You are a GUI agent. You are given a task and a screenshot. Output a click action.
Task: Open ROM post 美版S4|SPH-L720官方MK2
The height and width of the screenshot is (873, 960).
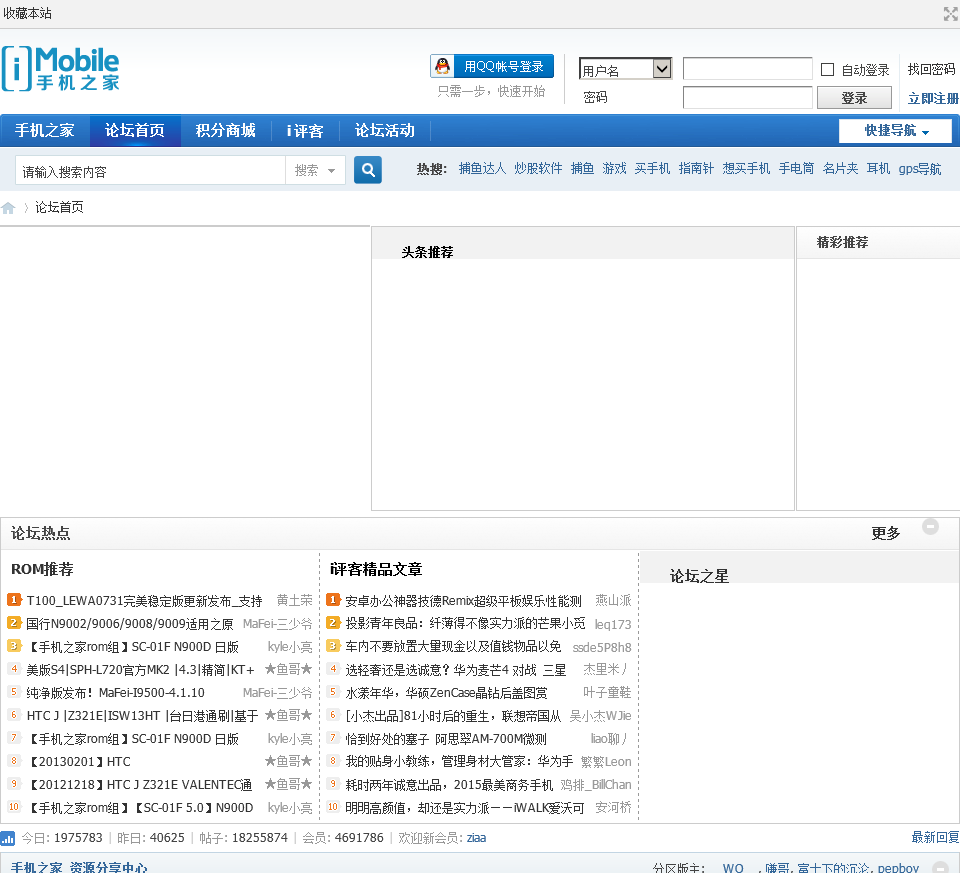pyautogui.click(x=140, y=670)
